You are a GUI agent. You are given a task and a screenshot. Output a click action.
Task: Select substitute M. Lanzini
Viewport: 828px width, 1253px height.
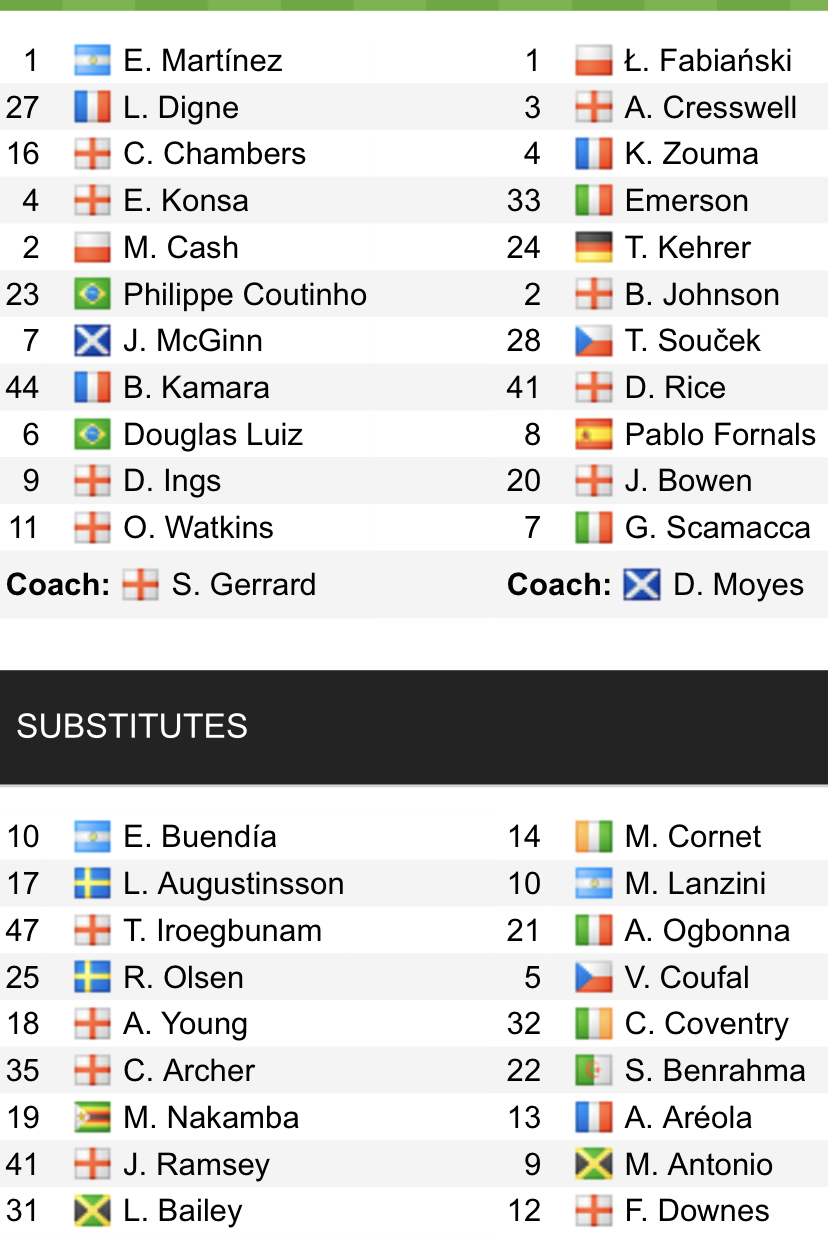(x=695, y=884)
